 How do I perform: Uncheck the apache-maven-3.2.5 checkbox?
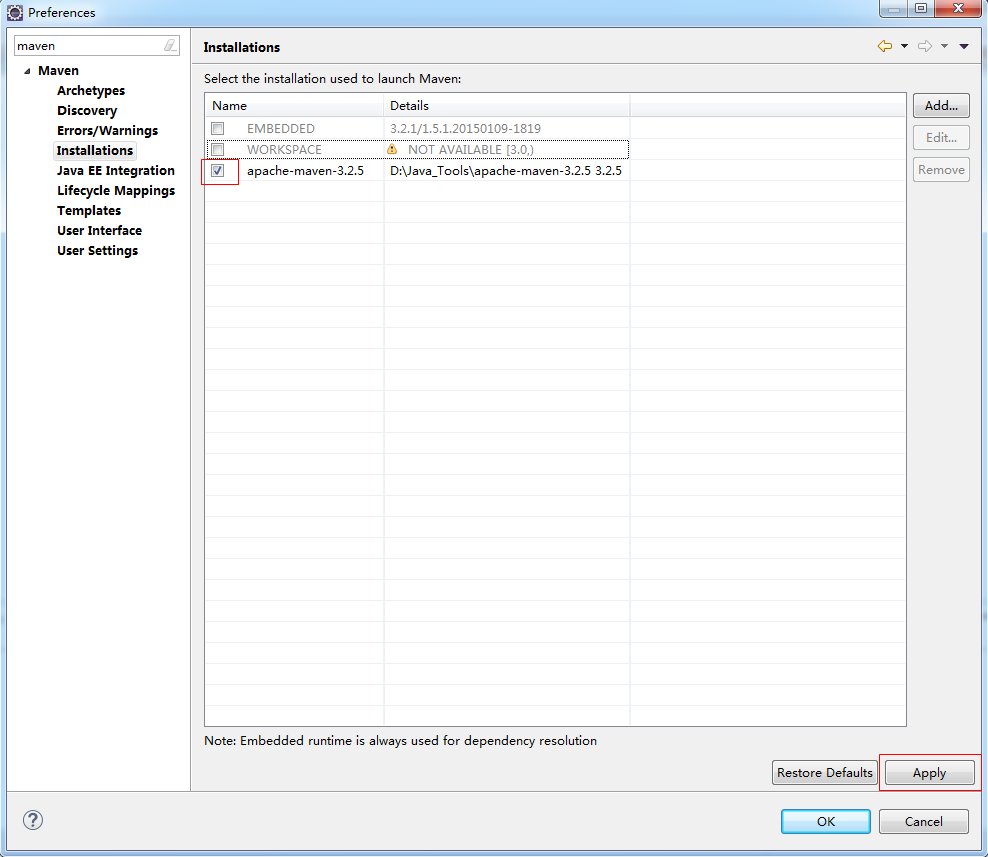pyautogui.click(x=217, y=170)
